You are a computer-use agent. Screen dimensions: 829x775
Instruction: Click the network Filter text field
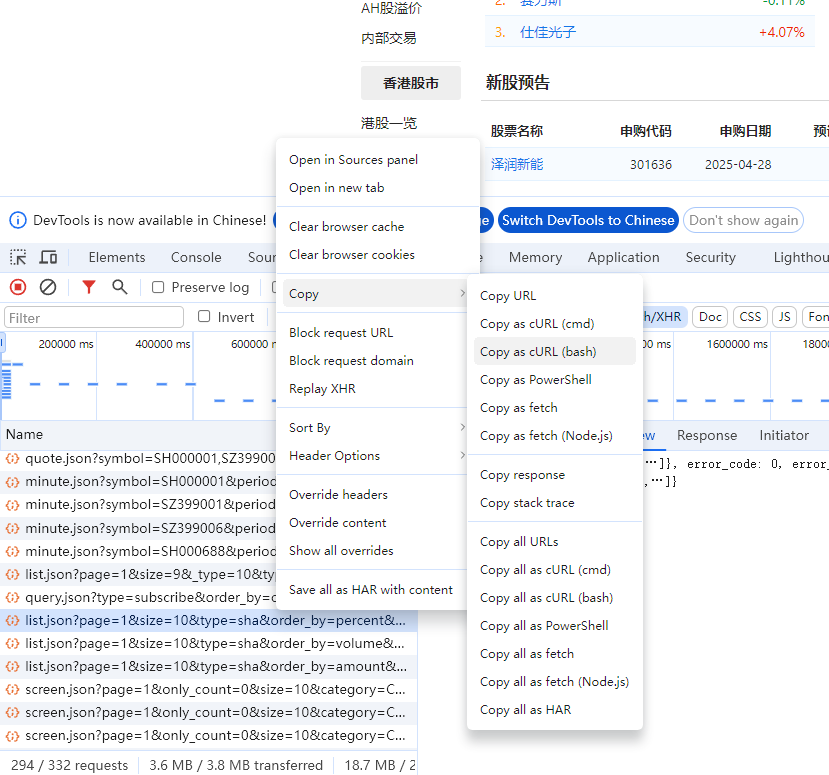tap(94, 318)
